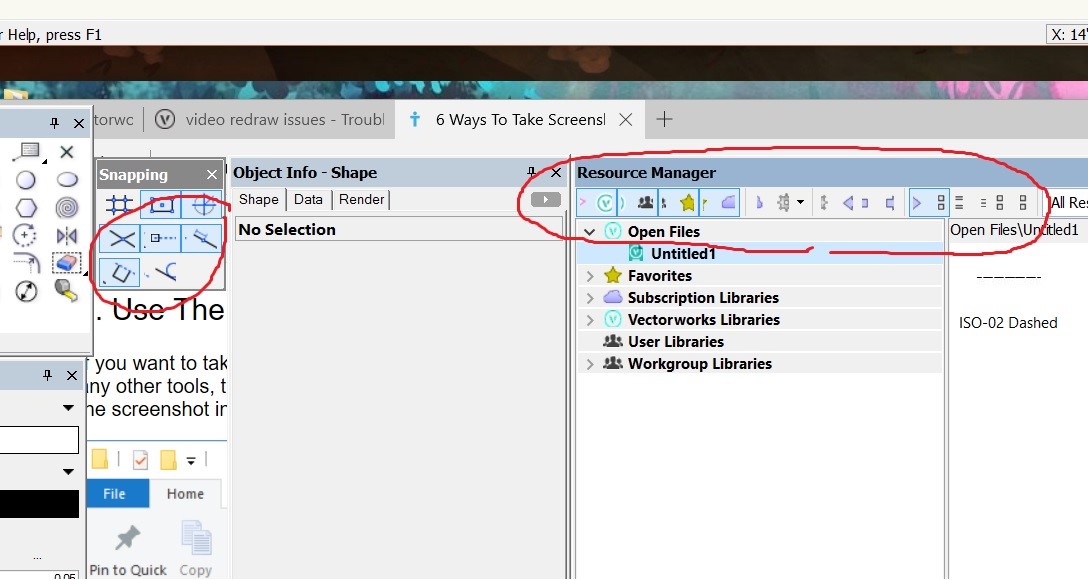Click the black color swatch in Attributes palette
1088x580 pixels.
pyautogui.click(x=40, y=503)
